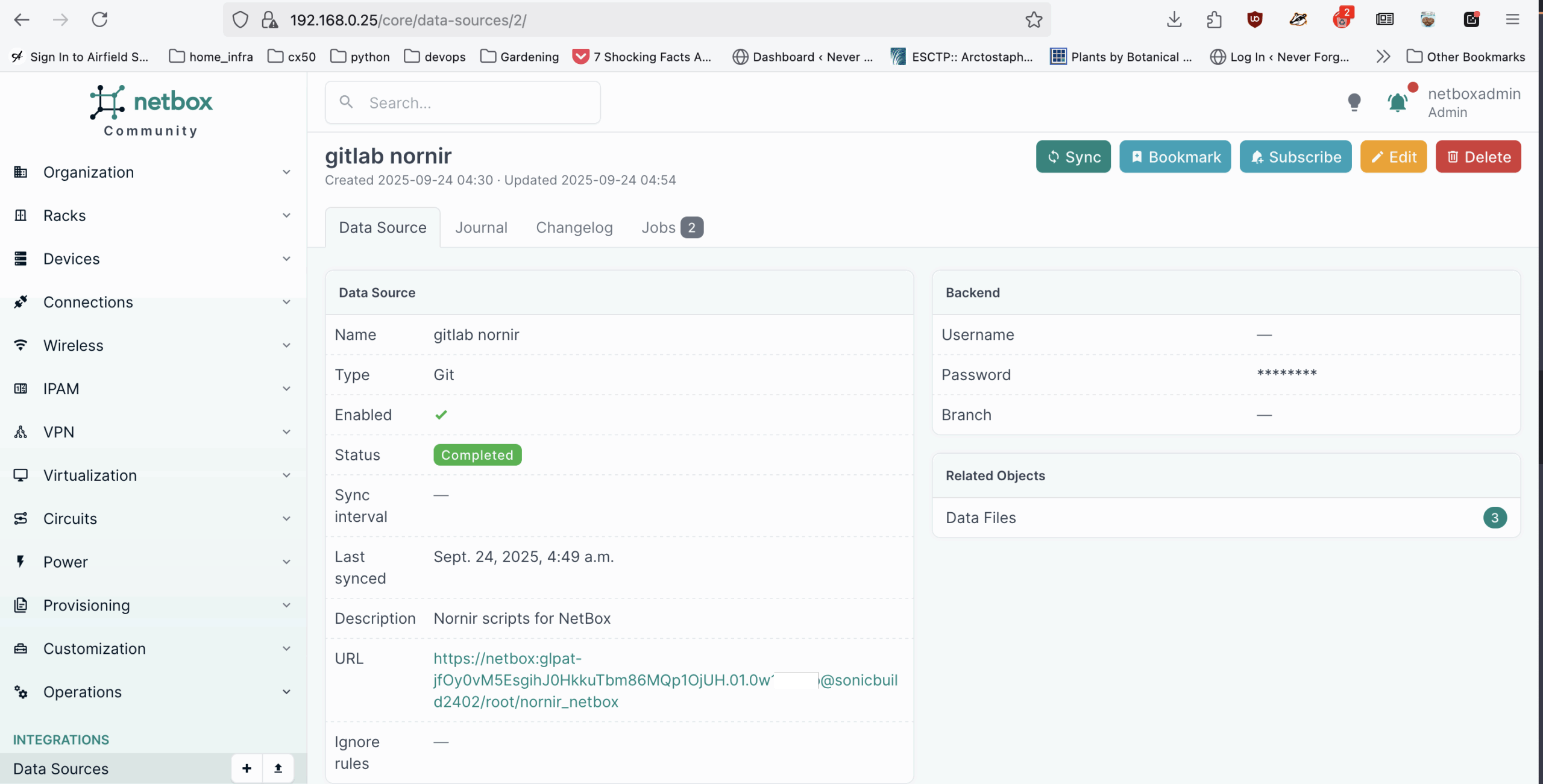
Task: Toggle the light bulb theme icon
Action: pyautogui.click(x=1354, y=102)
